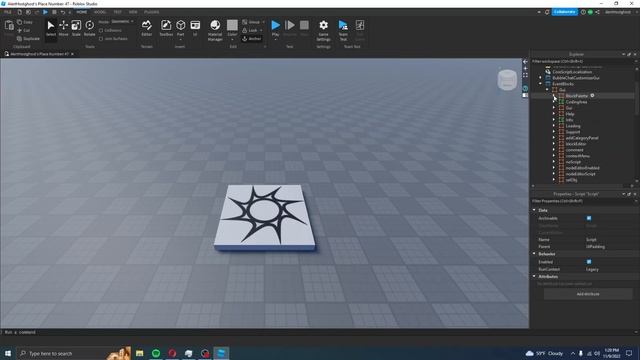Expand the CodingArea tree item

click(x=554, y=102)
